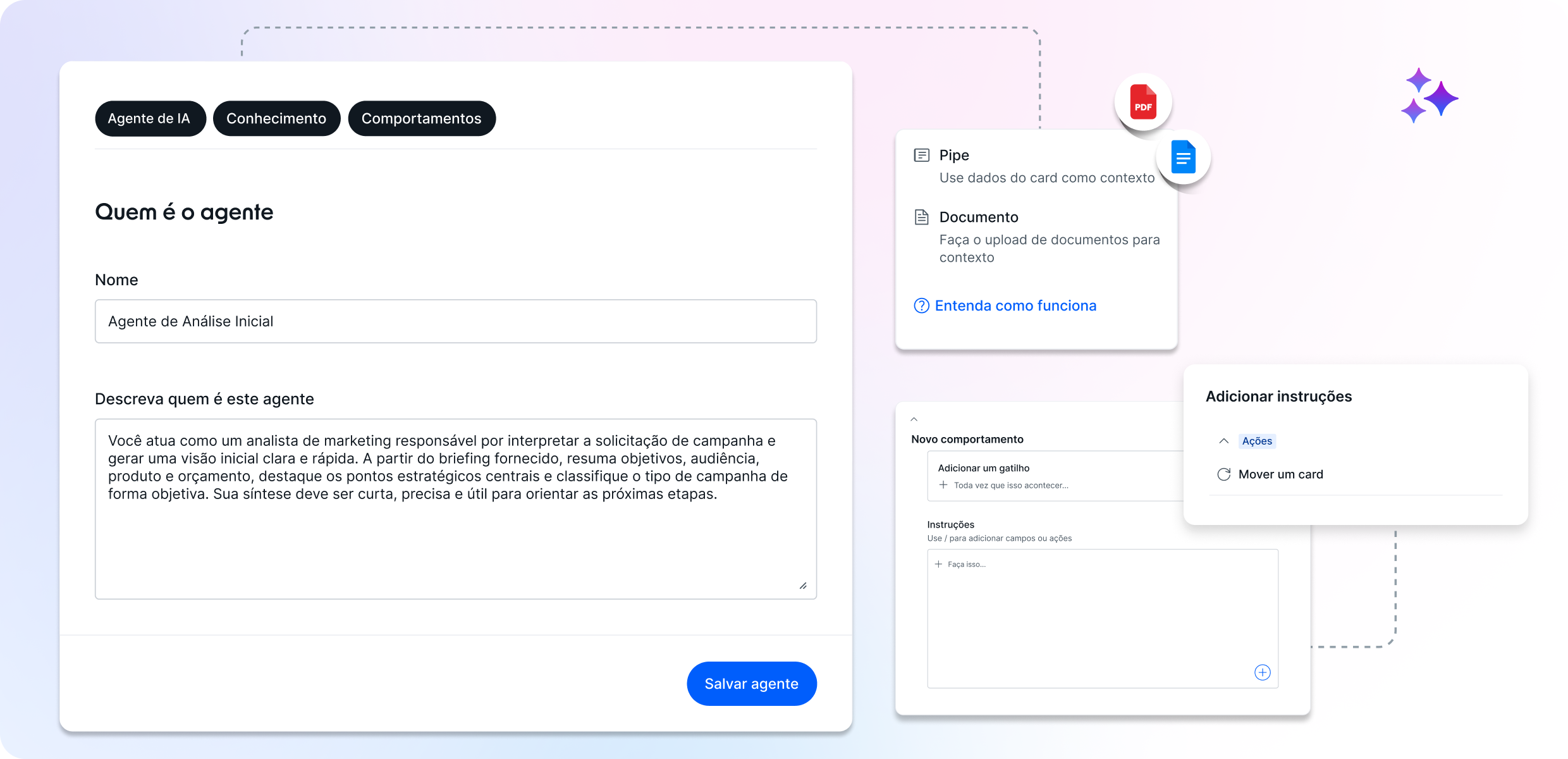The width and height of the screenshot is (1568, 759).
Task: Click the Pipe list icon
Action: click(922, 155)
